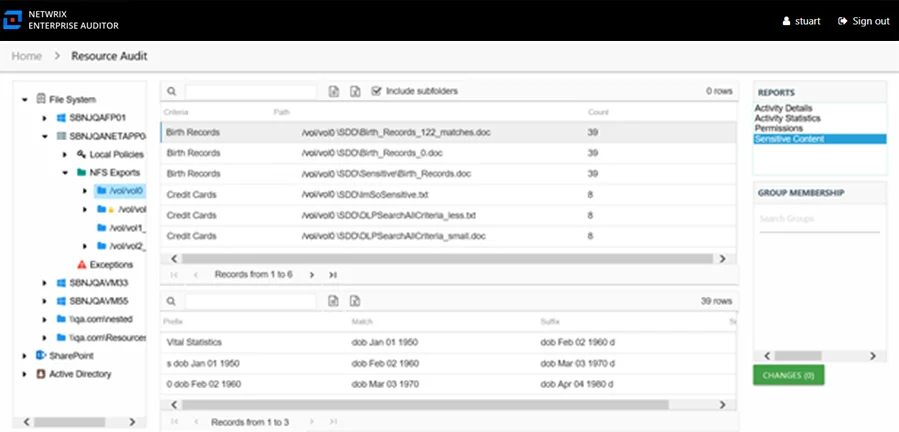Viewport: 899px width, 432px height.
Task: Toggle the Include subfolders checkbox
Action: [x=376, y=91]
